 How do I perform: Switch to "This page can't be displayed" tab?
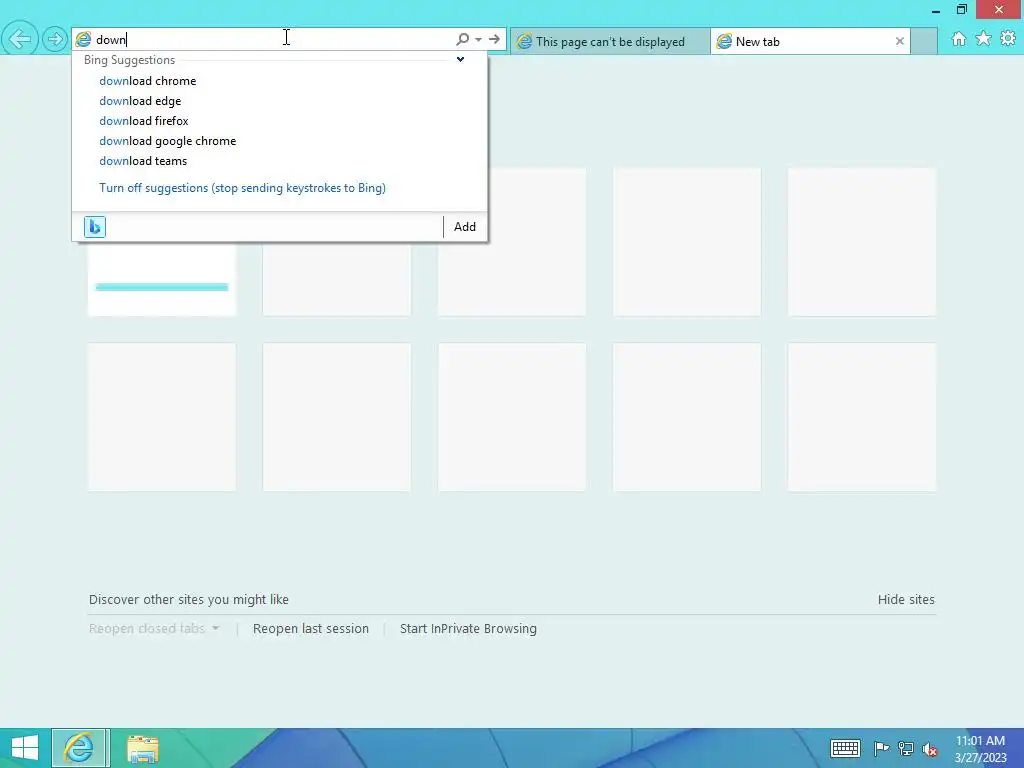pyautogui.click(x=610, y=41)
